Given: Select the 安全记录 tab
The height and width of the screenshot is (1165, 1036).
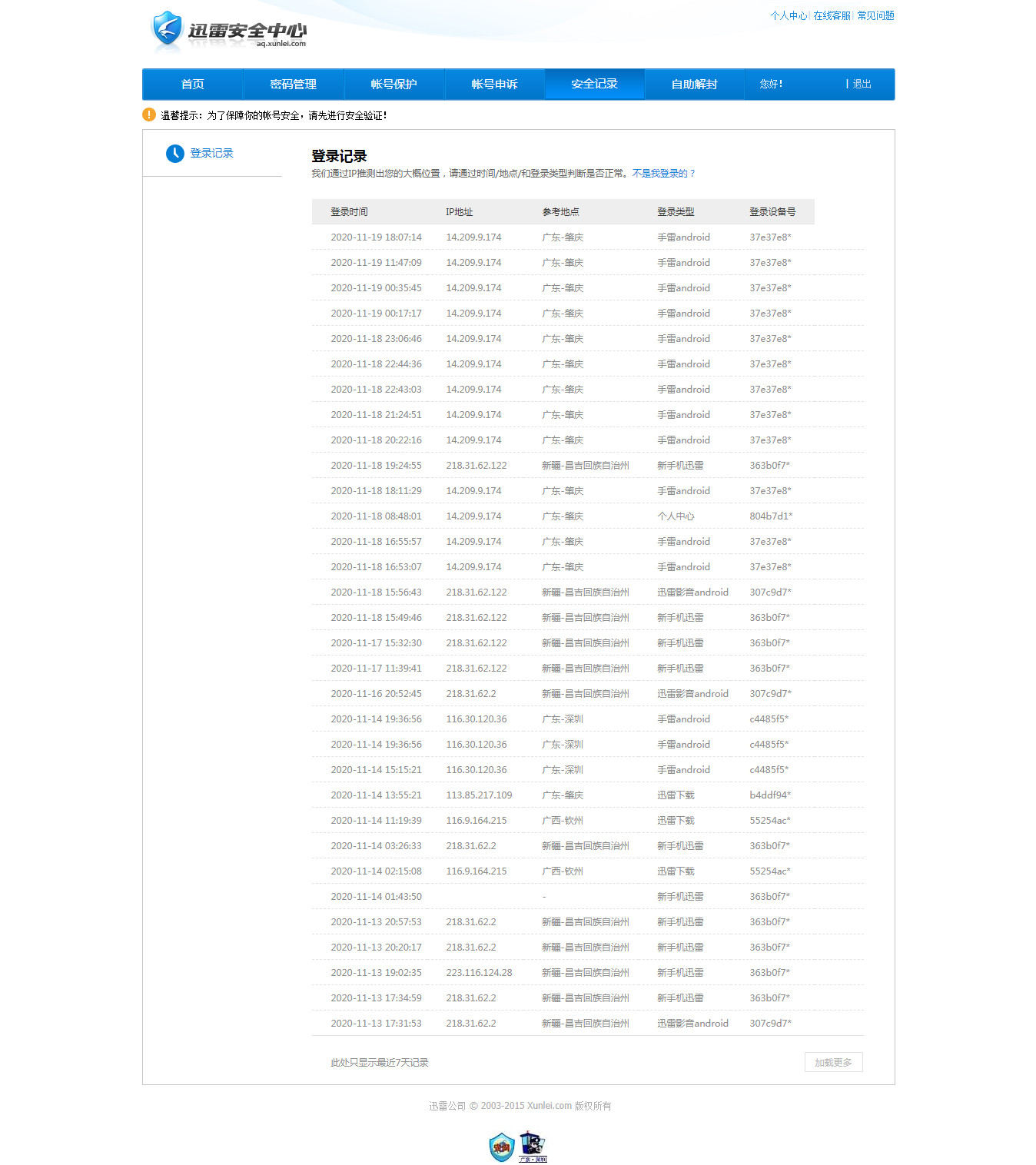Looking at the screenshot, I should point(595,84).
